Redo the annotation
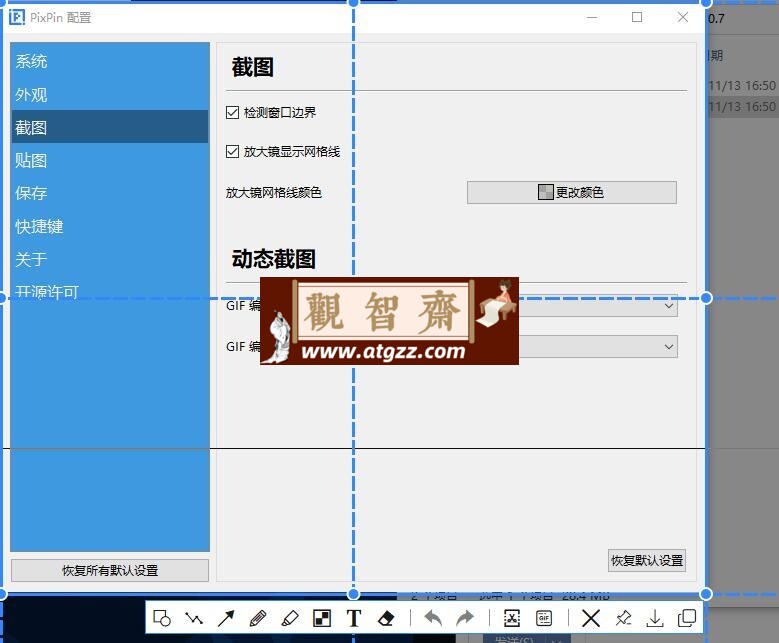 465,619
